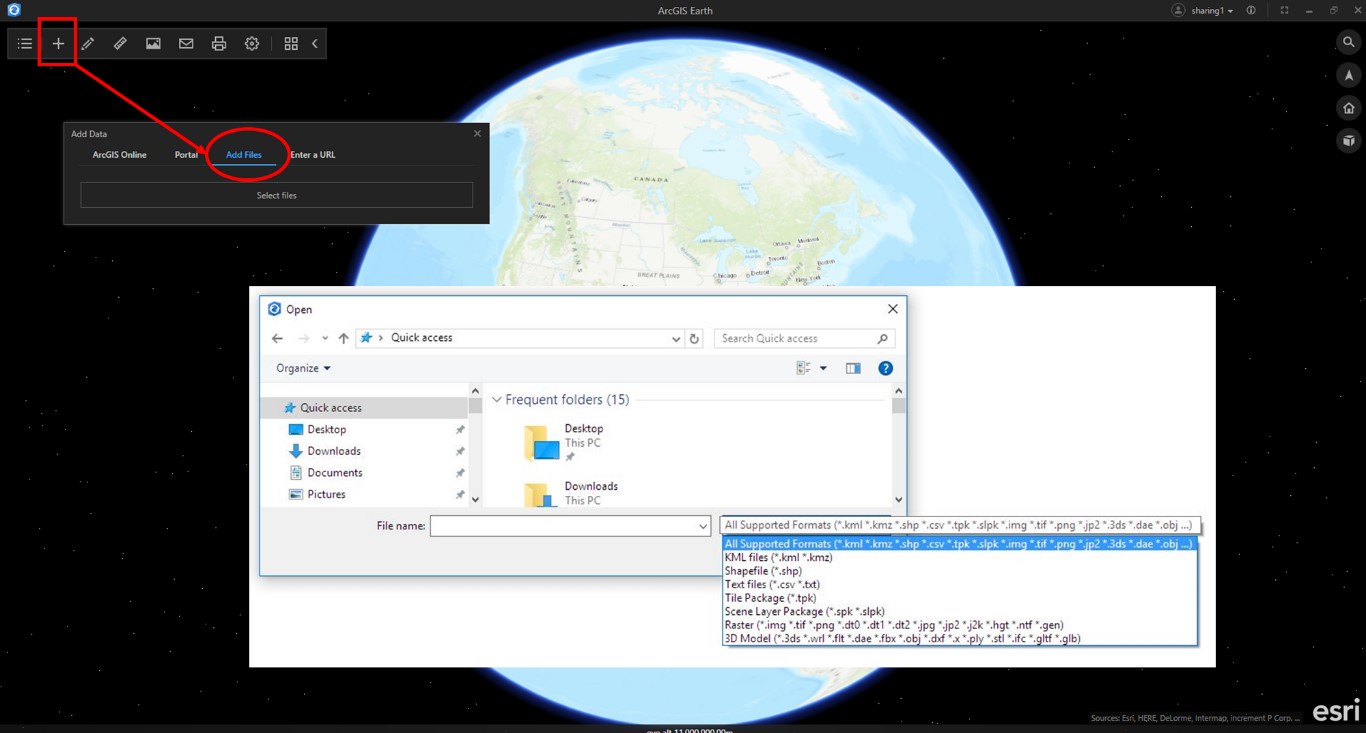Switch to the Portal tab

186,155
